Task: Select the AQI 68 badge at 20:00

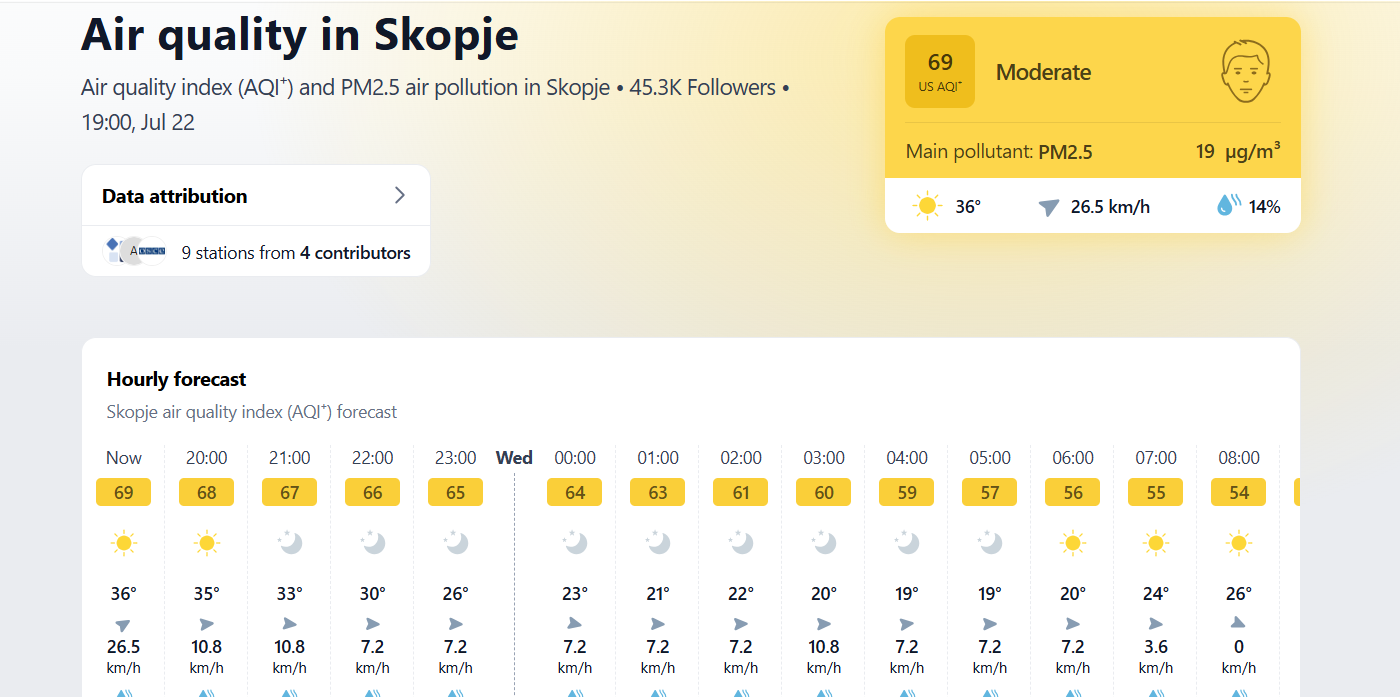Action: click(206, 492)
